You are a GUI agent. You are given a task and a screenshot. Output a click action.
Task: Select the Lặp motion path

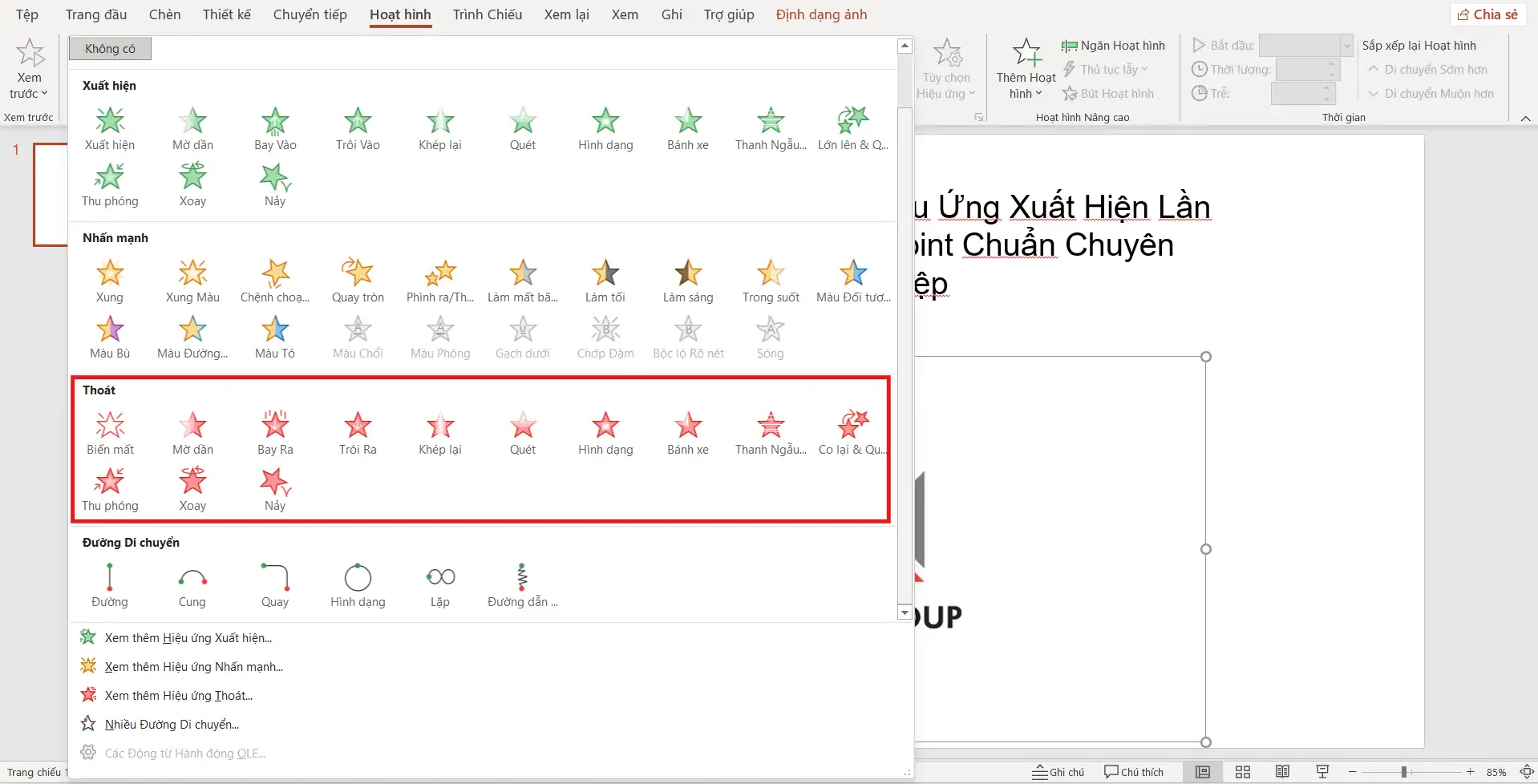click(440, 585)
